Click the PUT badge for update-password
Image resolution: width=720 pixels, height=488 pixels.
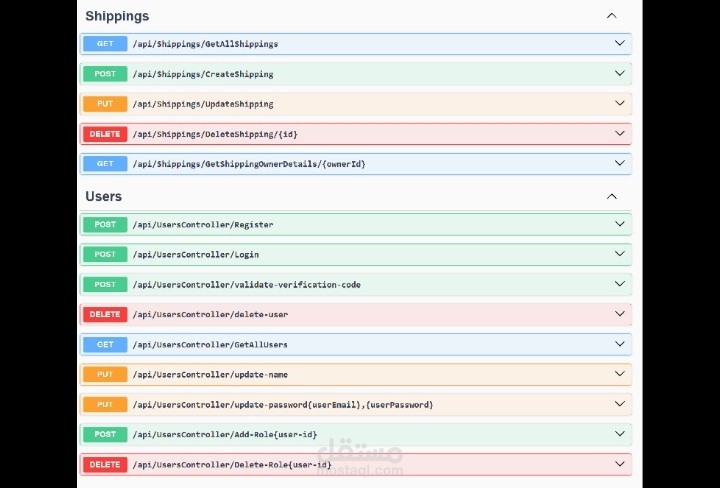coord(105,404)
